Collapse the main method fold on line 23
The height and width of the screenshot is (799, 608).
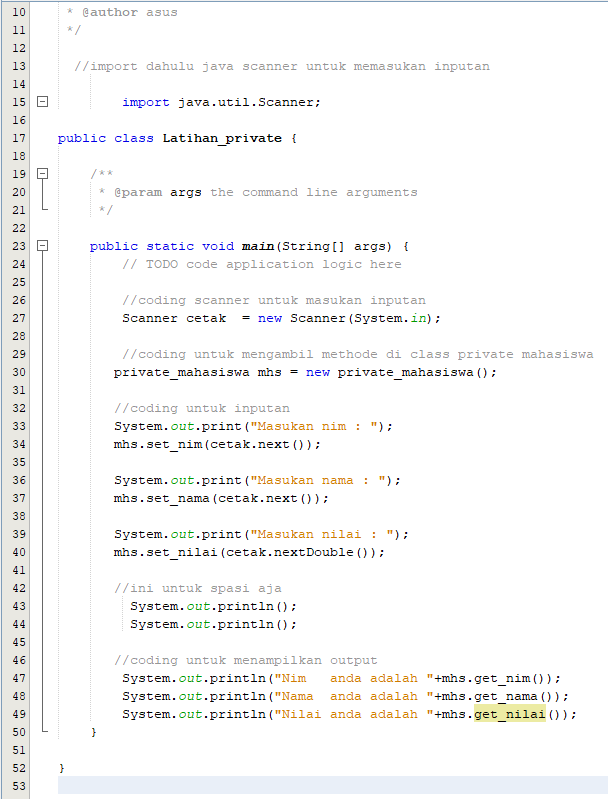point(43,246)
